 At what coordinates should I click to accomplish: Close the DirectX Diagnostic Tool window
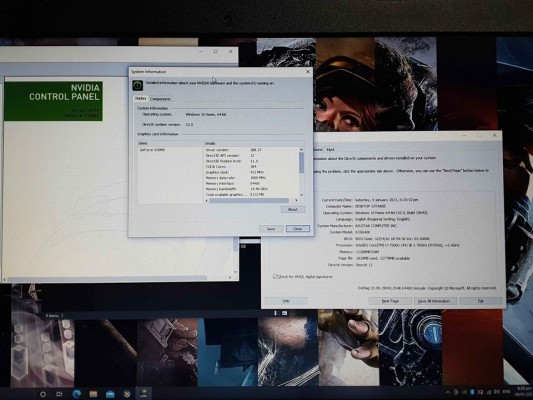pyautogui.click(x=494, y=135)
